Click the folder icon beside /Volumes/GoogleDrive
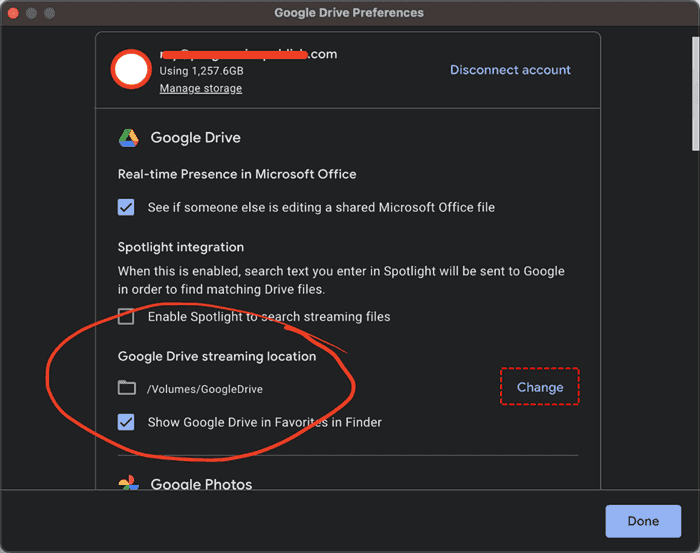The width and height of the screenshot is (700, 553). [x=126, y=388]
